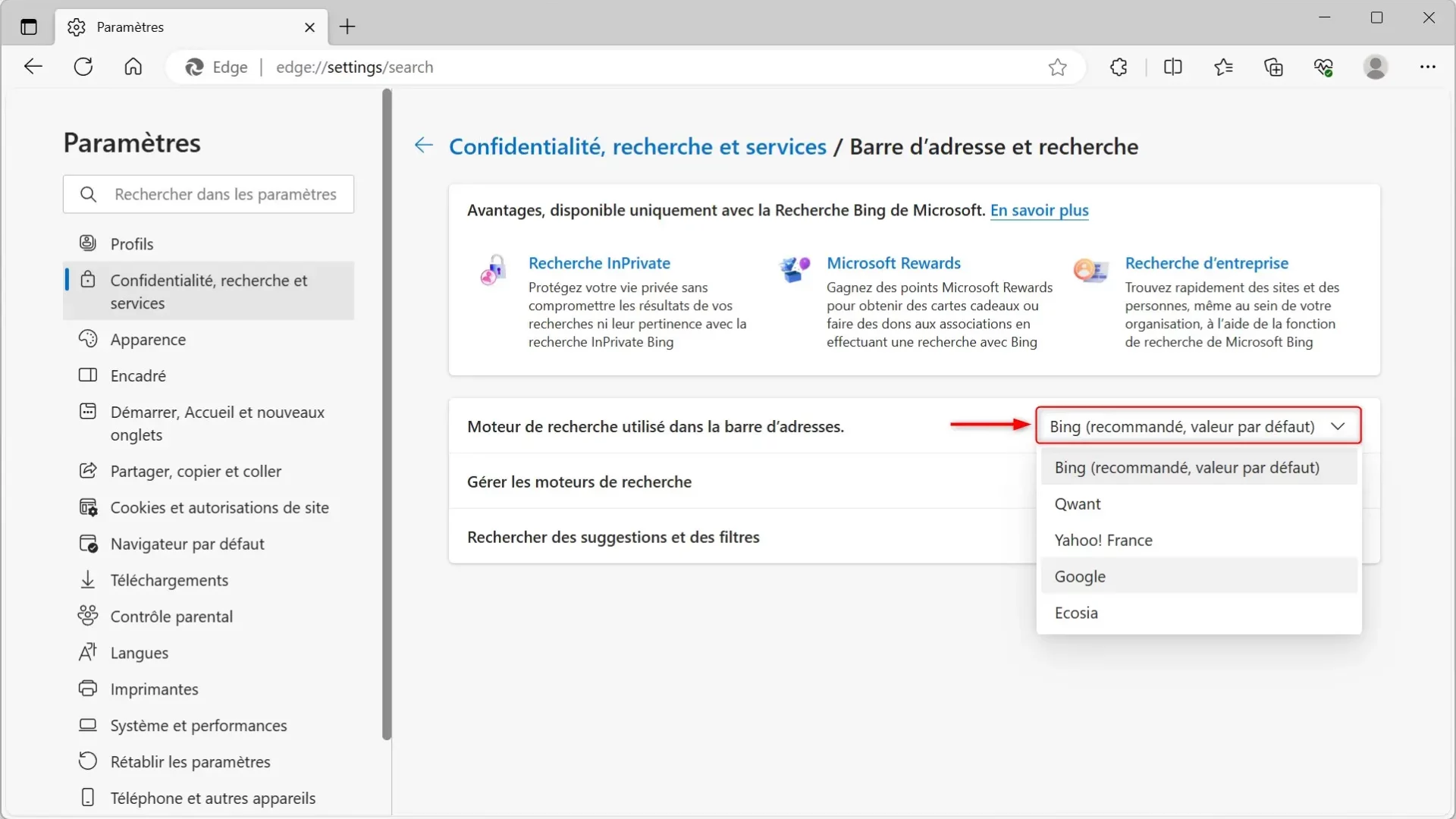Open the Recherche InPrivate link
Screen dimensions: 1456x819
599,263
